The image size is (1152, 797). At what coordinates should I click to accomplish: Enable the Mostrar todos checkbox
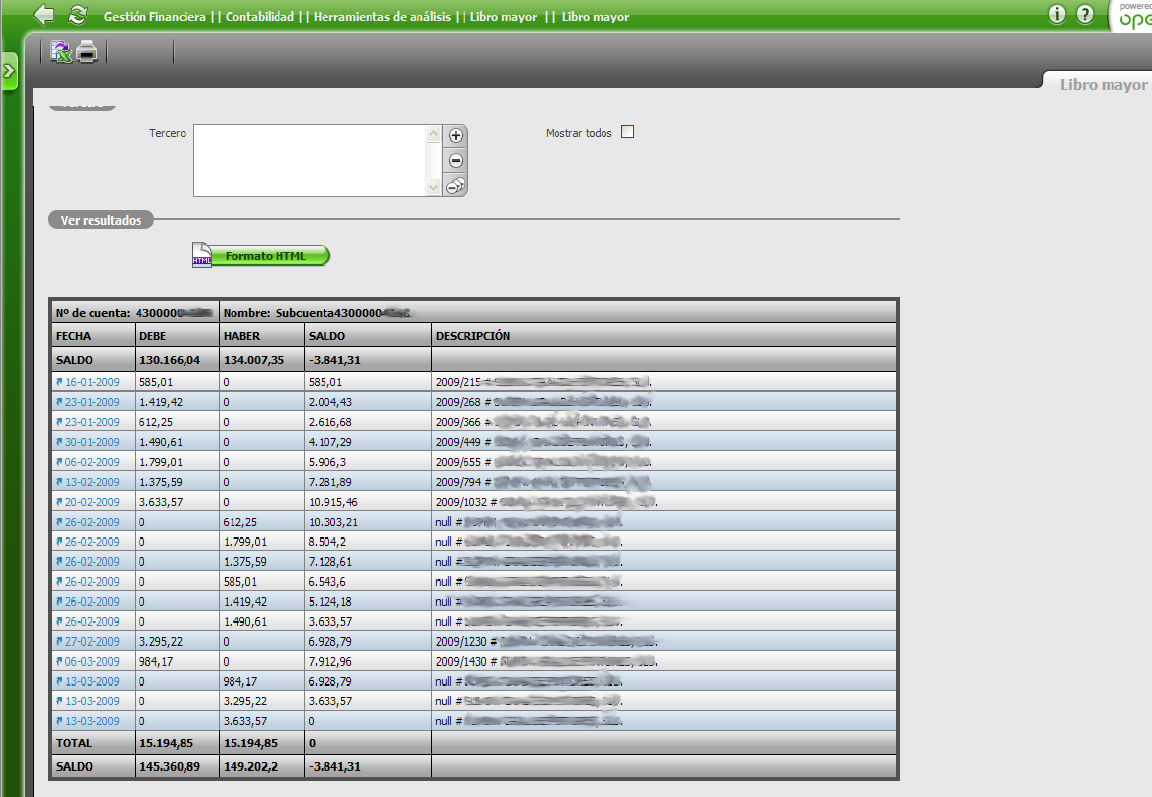tap(627, 131)
